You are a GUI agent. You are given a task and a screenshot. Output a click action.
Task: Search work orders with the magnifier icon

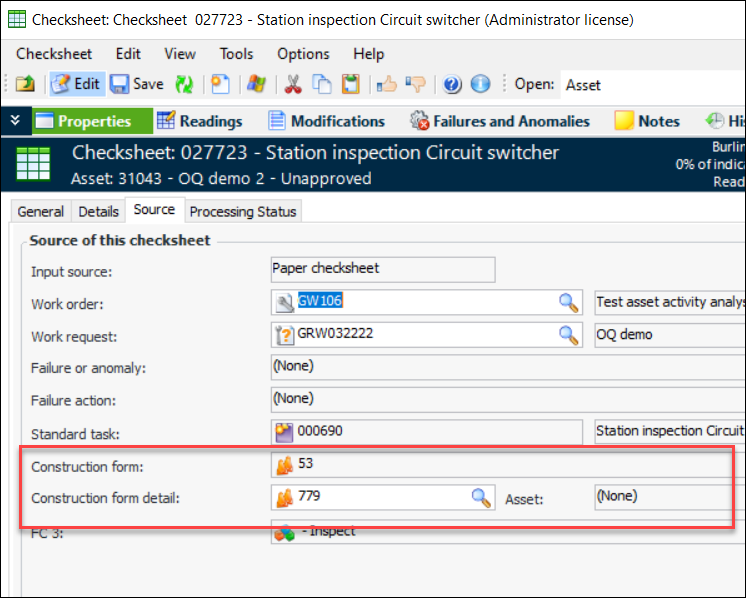pos(568,302)
